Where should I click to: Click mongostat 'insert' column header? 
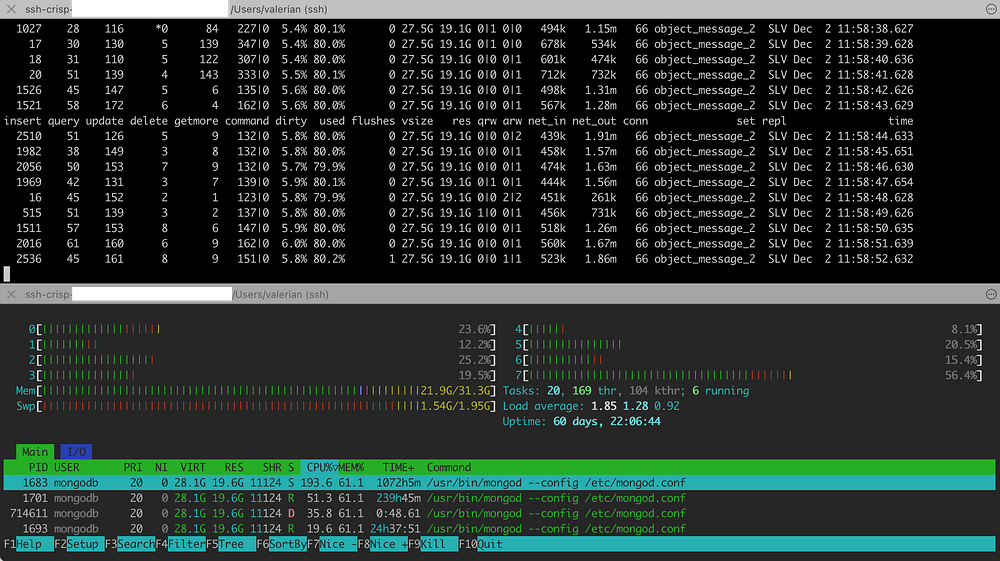(22, 120)
